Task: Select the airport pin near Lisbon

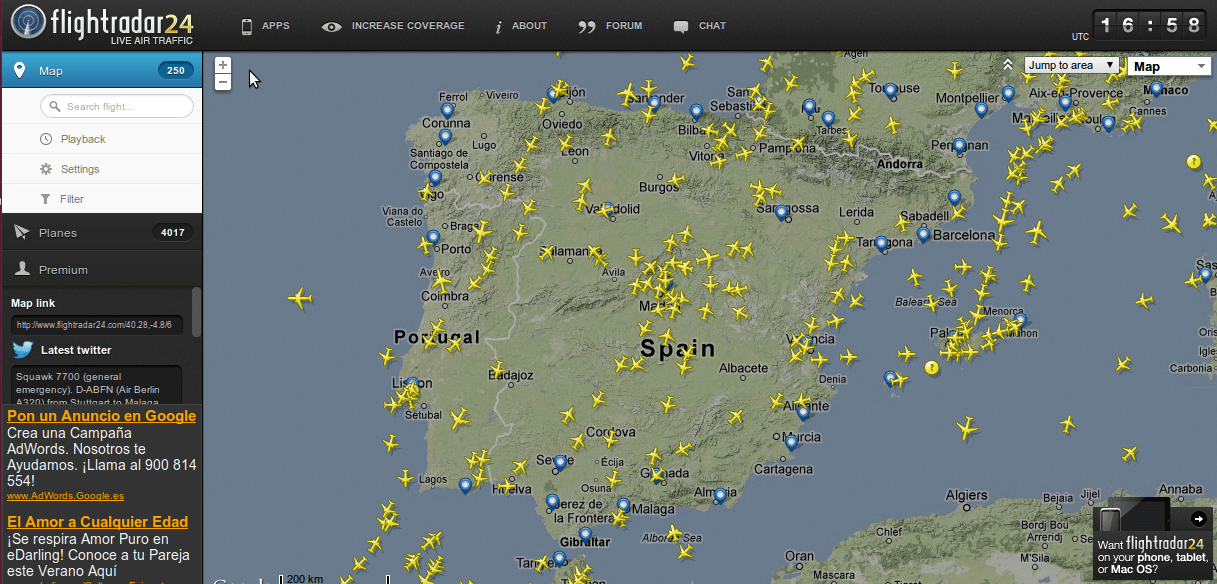Action: click(413, 384)
